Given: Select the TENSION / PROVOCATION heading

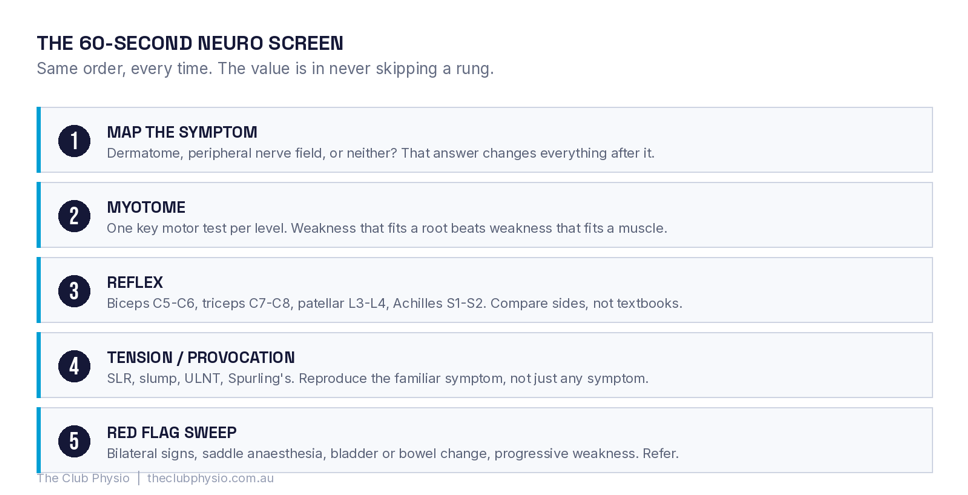Looking at the screenshot, I should 201,357.
